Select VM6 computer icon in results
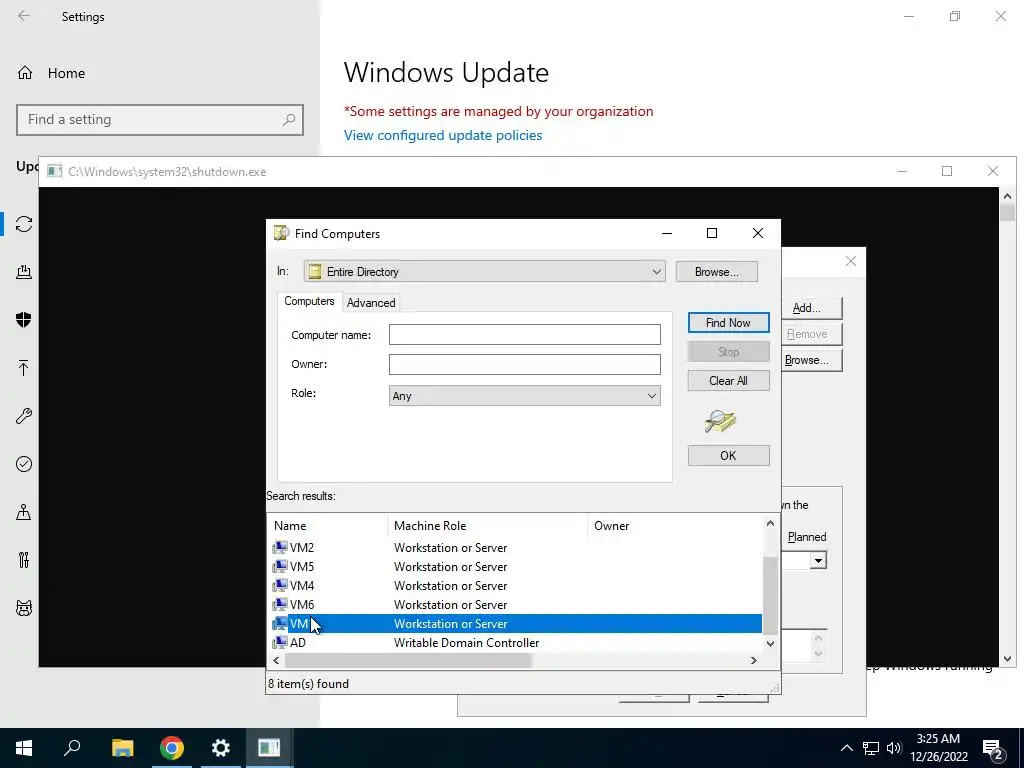Viewport: 1024px width, 768px height. tap(280, 604)
